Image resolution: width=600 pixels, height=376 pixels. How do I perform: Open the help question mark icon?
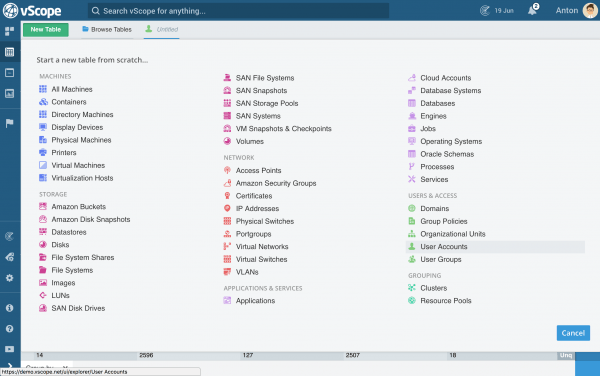click(10, 329)
